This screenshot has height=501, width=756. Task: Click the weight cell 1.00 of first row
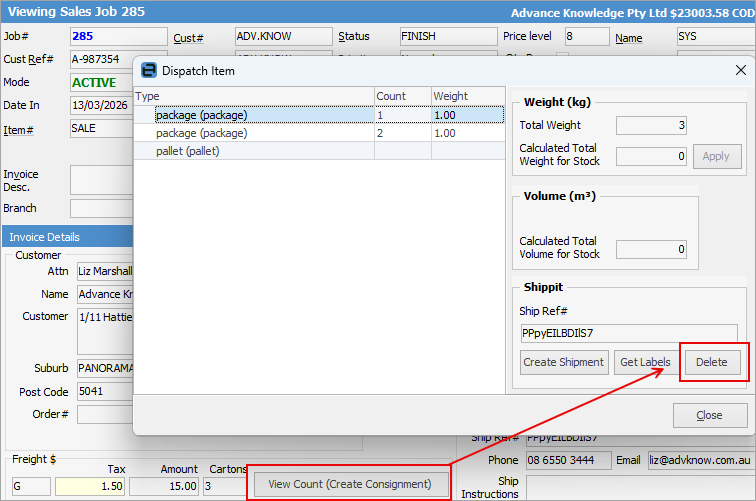click(x=468, y=115)
